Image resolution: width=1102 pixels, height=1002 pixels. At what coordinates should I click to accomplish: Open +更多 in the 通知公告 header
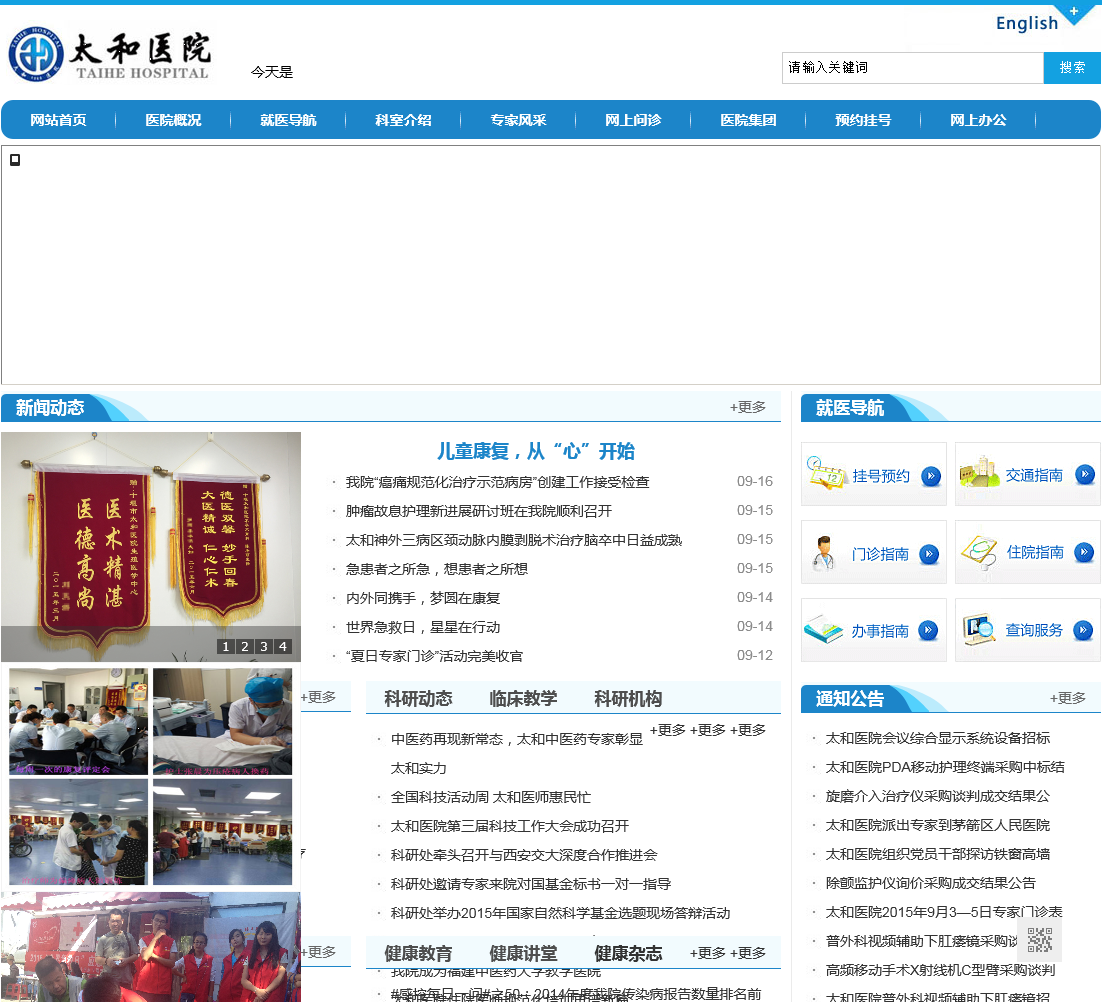pos(1068,698)
